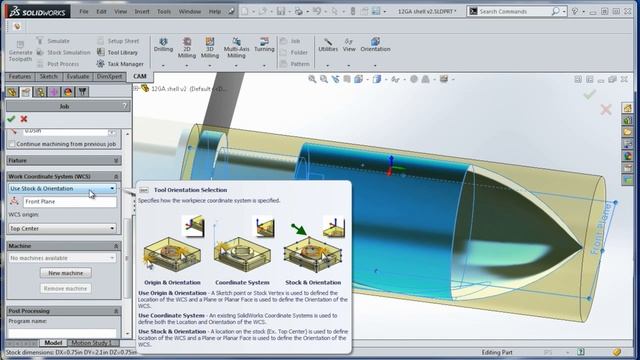Open the Orientation tool
This screenshot has height=360, width=640.
(375, 45)
